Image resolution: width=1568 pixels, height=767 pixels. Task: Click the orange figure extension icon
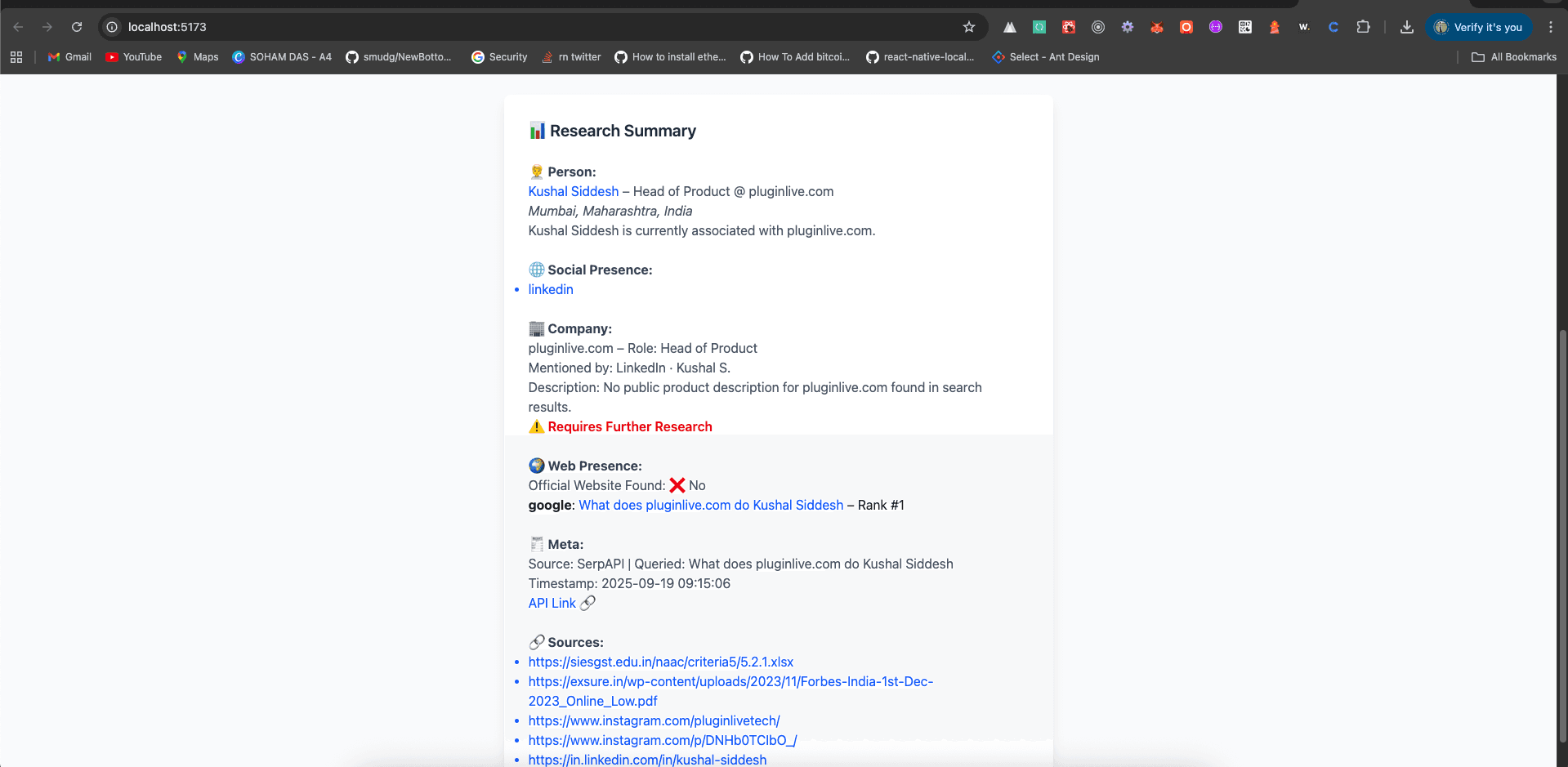click(x=1275, y=27)
